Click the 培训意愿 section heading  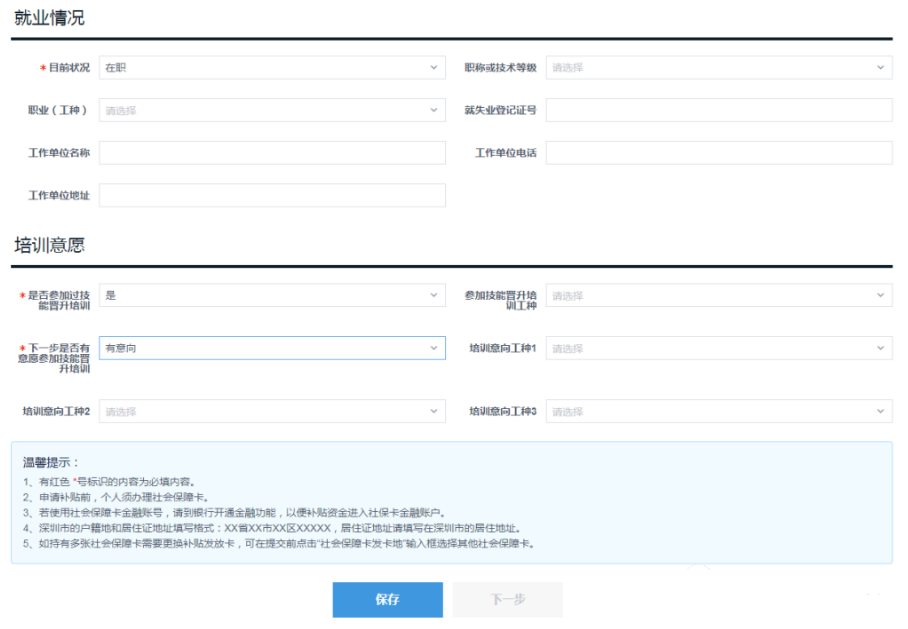tap(46, 245)
